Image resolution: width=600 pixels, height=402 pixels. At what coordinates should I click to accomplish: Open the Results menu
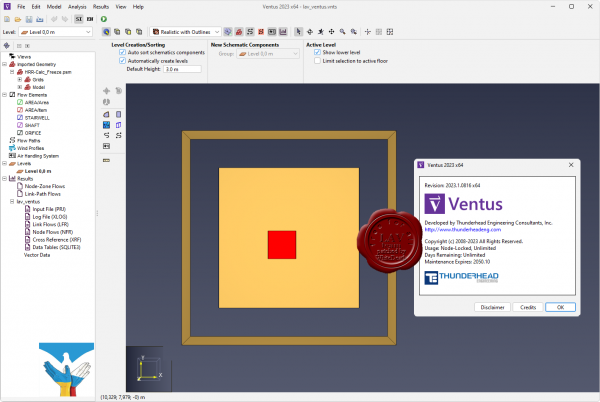click(x=101, y=7)
